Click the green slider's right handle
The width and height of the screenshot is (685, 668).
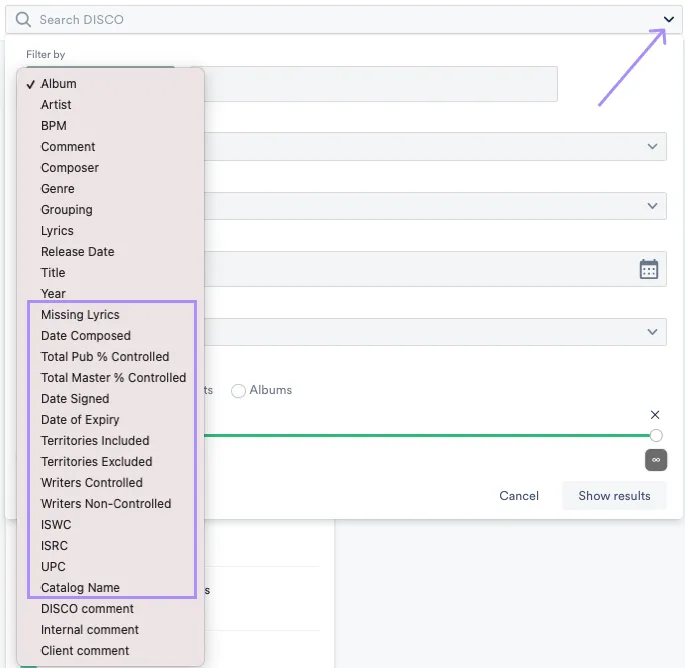point(656,435)
